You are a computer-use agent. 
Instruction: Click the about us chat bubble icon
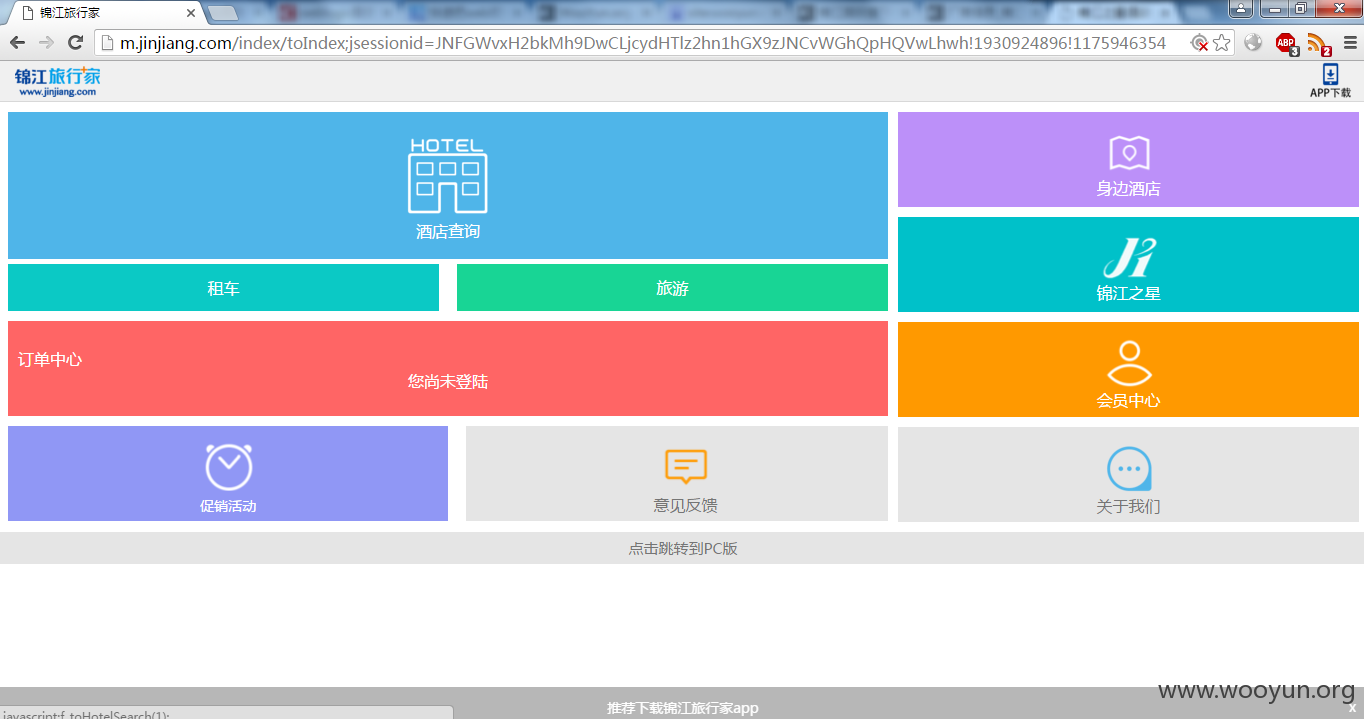click(1129, 468)
